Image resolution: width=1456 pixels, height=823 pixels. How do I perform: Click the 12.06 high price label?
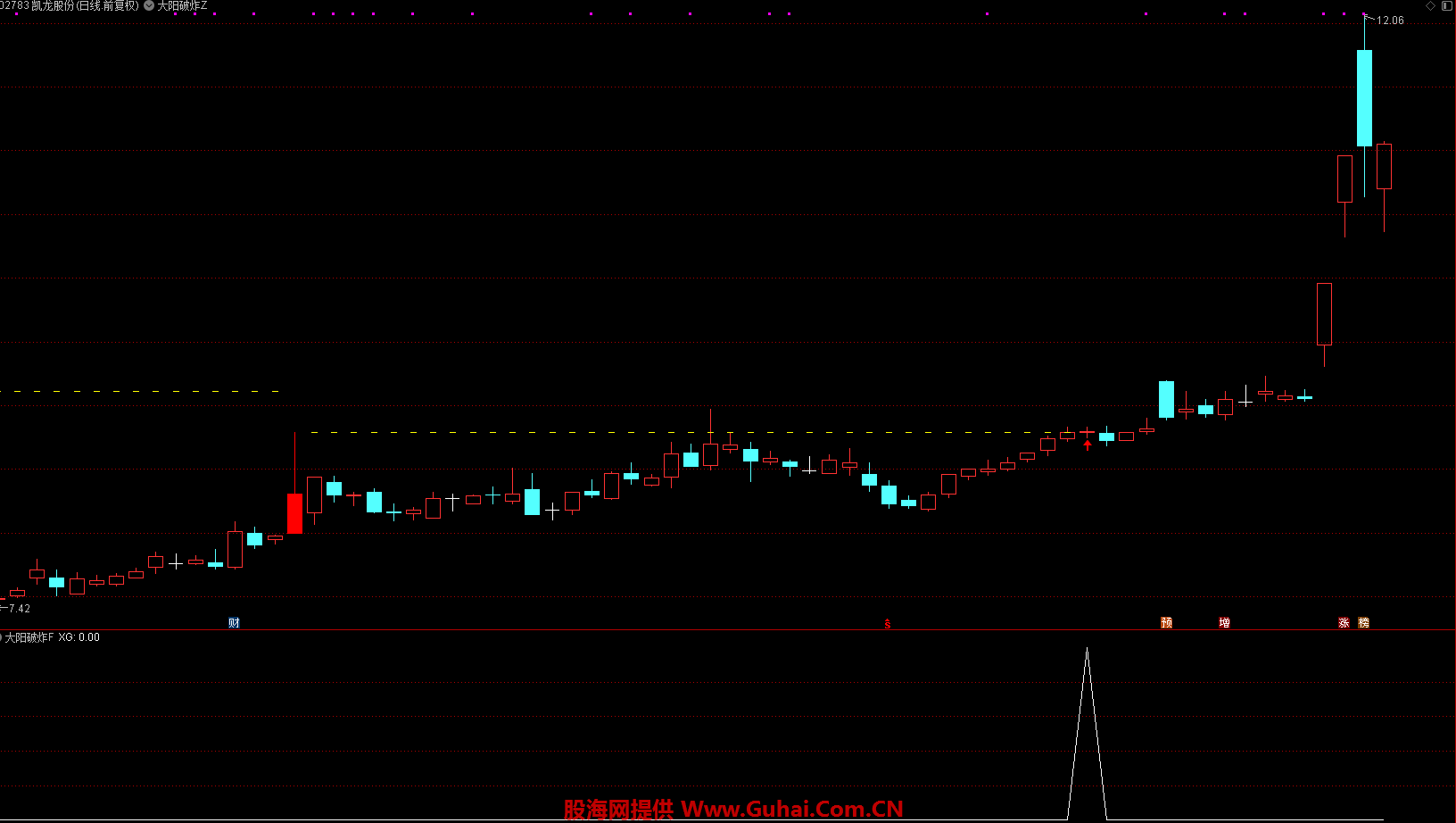tap(1390, 21)
